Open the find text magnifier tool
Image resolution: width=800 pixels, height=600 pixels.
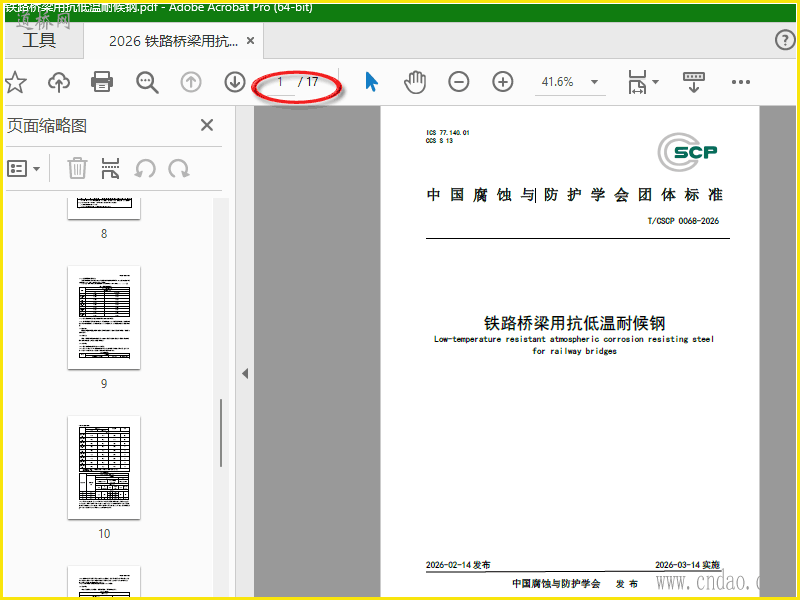(147, 82)
